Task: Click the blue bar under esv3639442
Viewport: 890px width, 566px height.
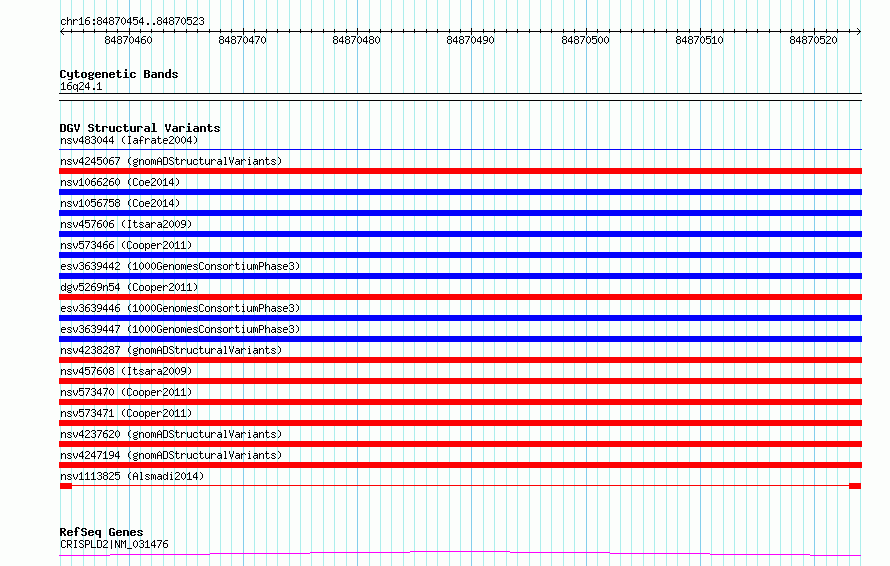Action: pyautogui.click(x=460, y=276)
